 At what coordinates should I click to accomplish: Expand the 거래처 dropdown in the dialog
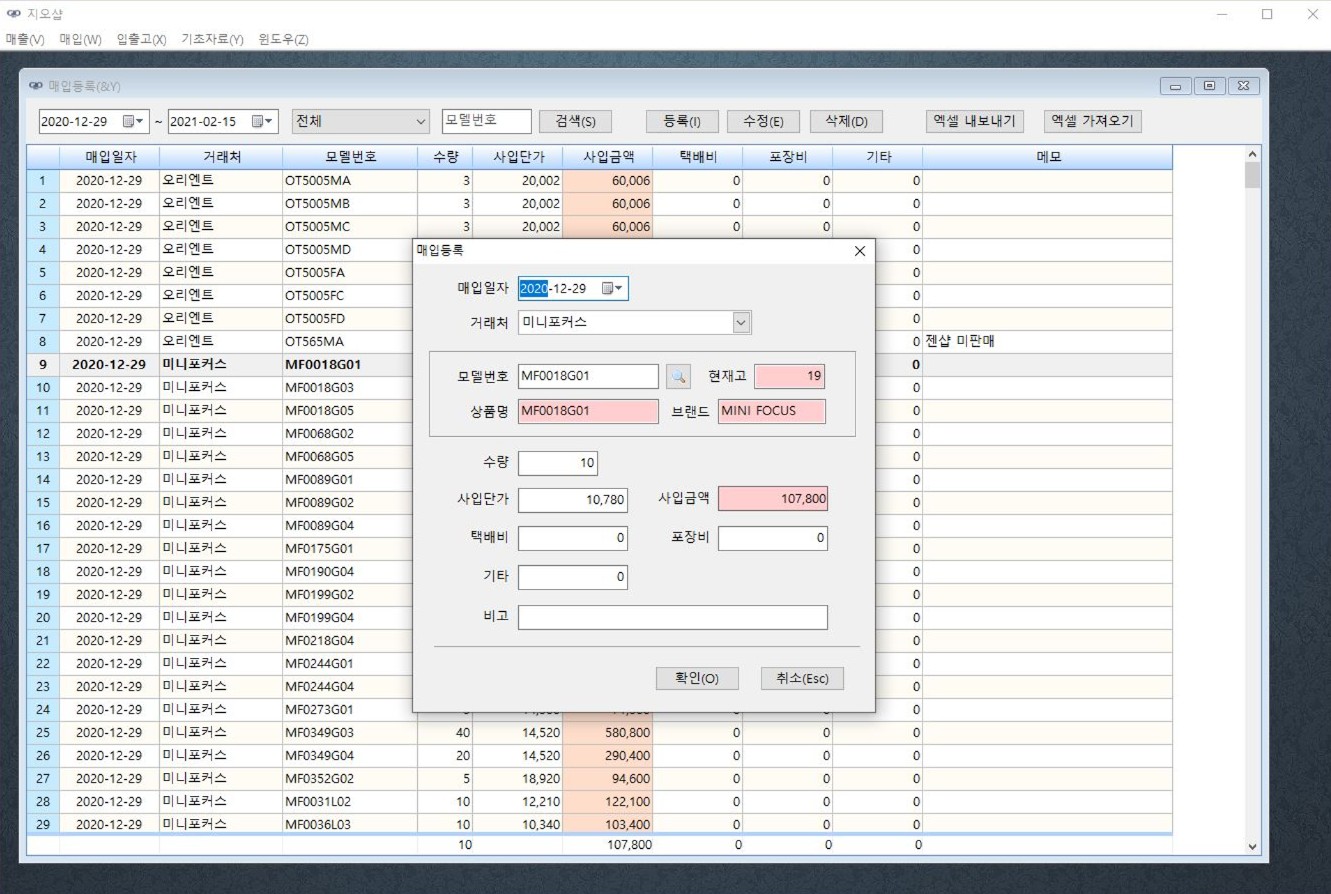pos(740,323)
